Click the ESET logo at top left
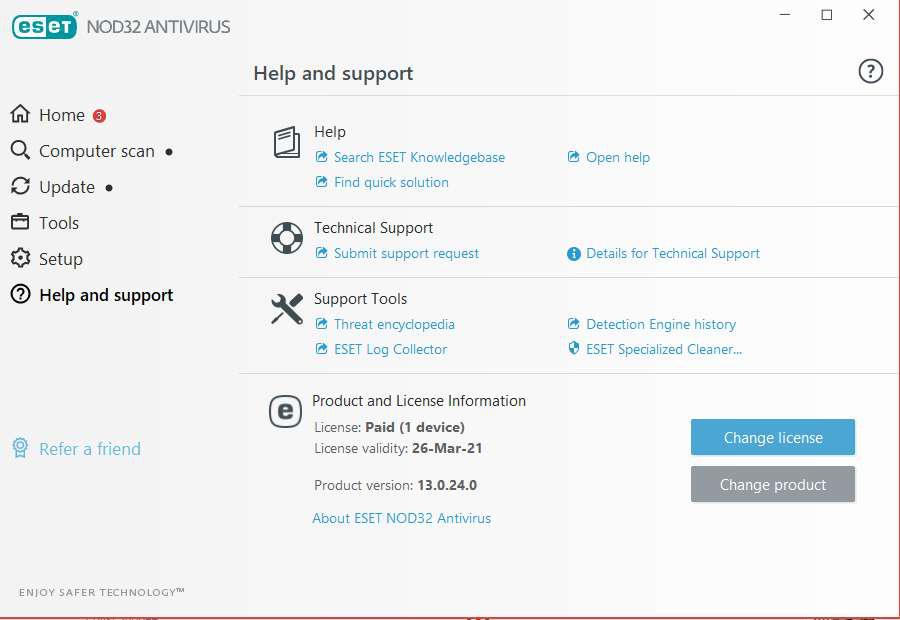Viewport: 900px width, 620px height. click(x=44, y=26)
